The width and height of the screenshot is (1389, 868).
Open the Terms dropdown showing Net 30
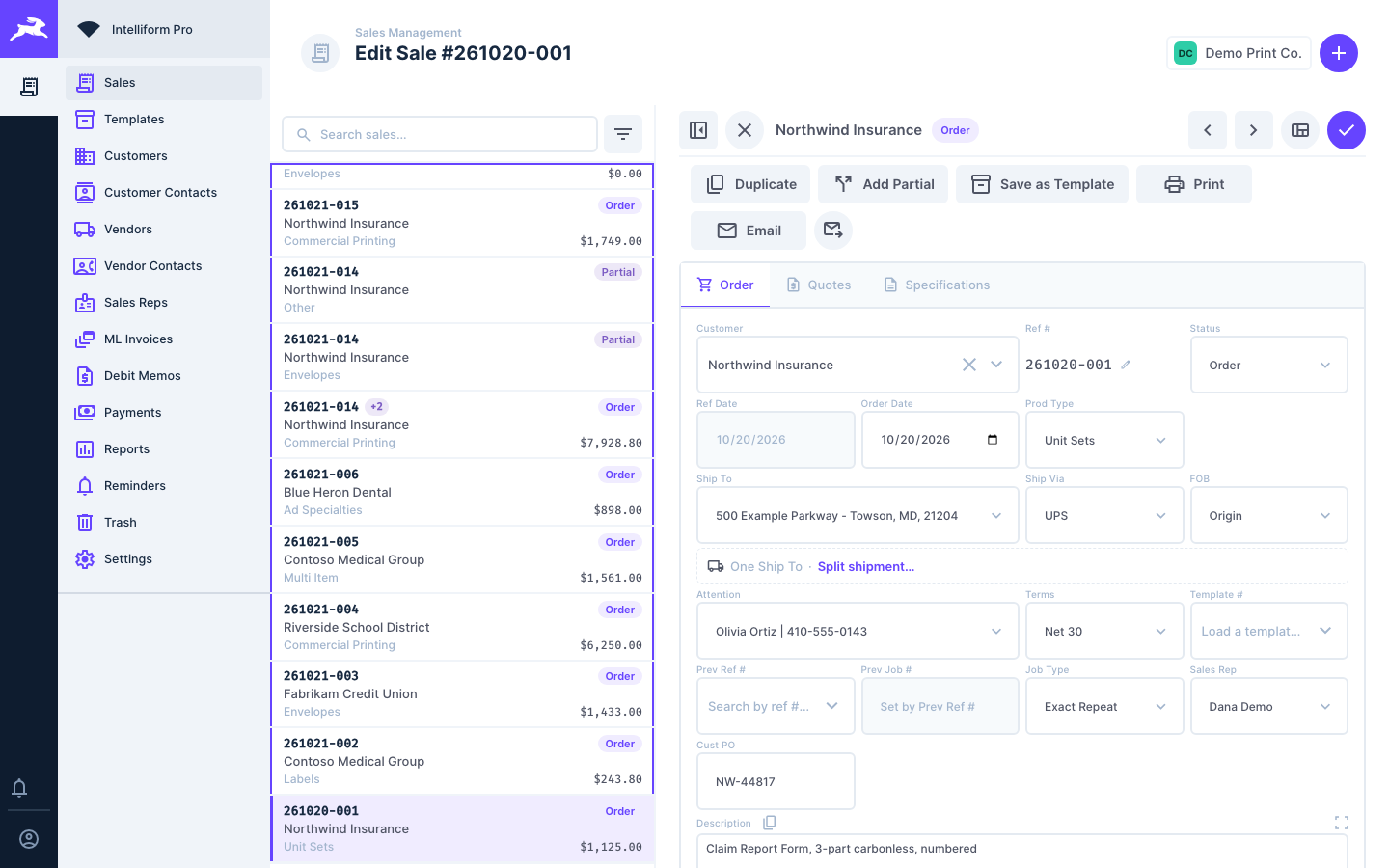[1104, 631]
